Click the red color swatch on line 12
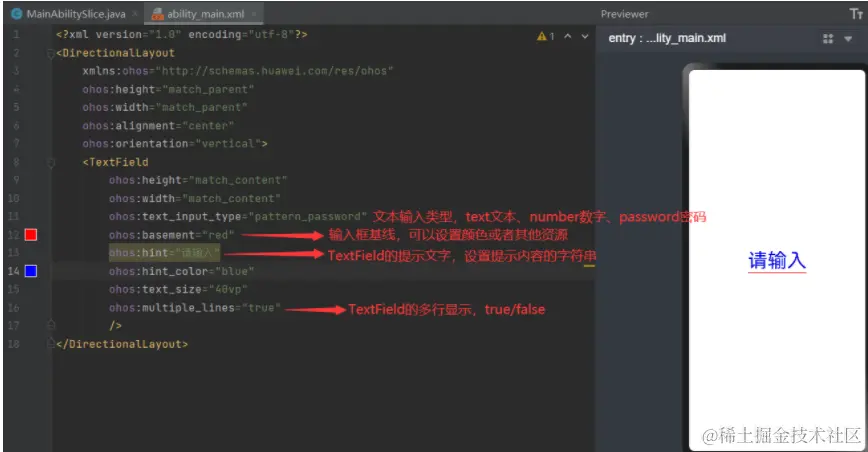This screenshot has width=868, height=452. (31, 235)
